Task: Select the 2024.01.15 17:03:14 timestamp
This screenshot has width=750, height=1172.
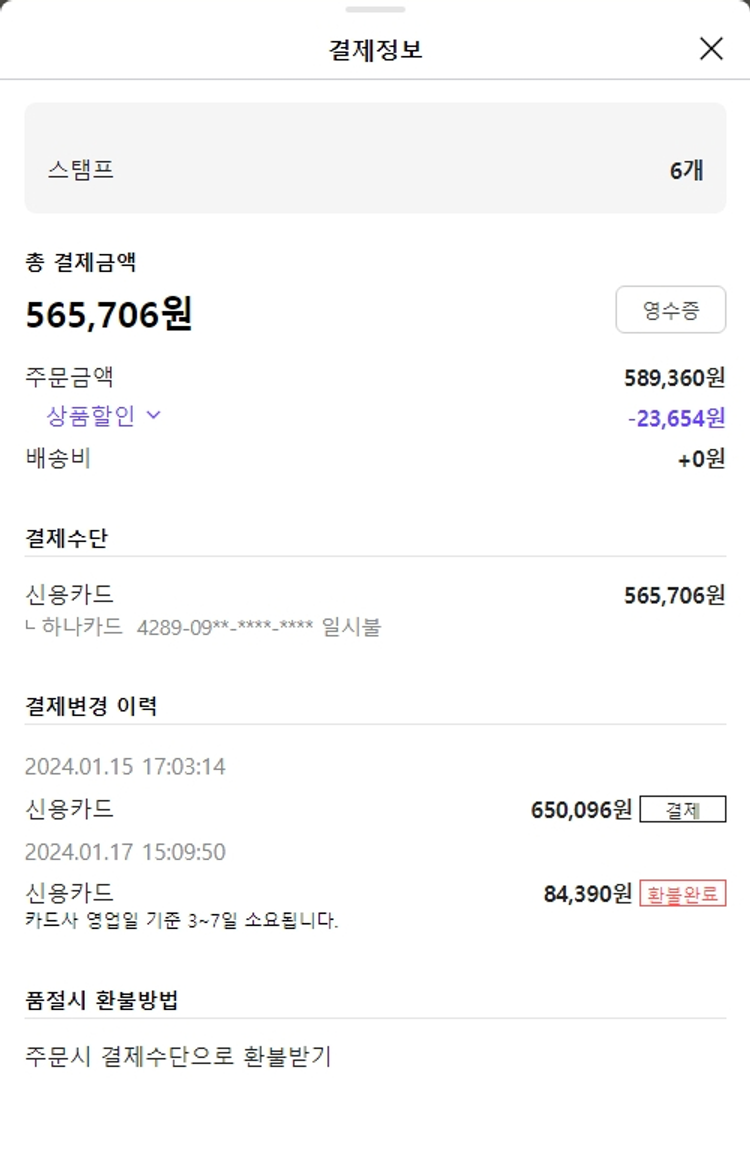Action: point(125,767)
